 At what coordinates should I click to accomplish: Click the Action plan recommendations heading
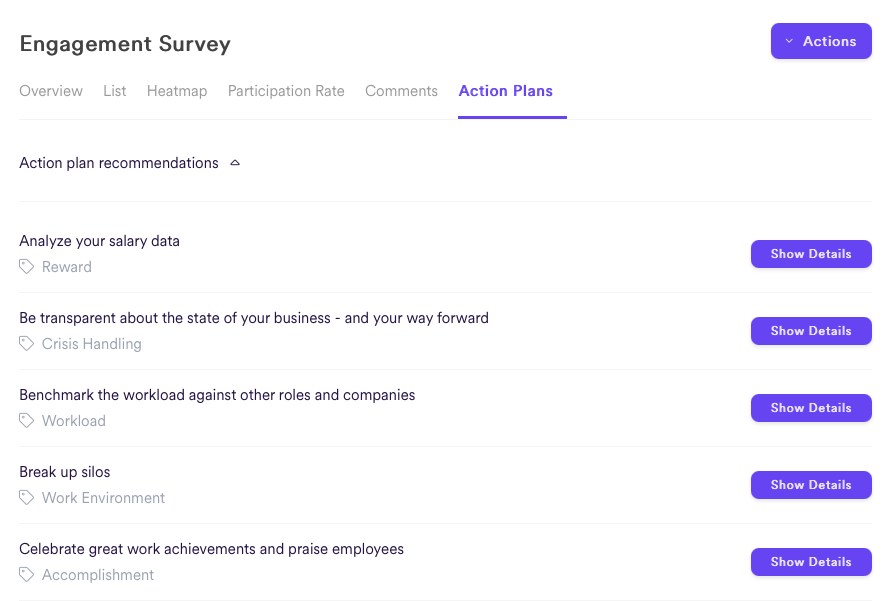(x=119, y=163)
